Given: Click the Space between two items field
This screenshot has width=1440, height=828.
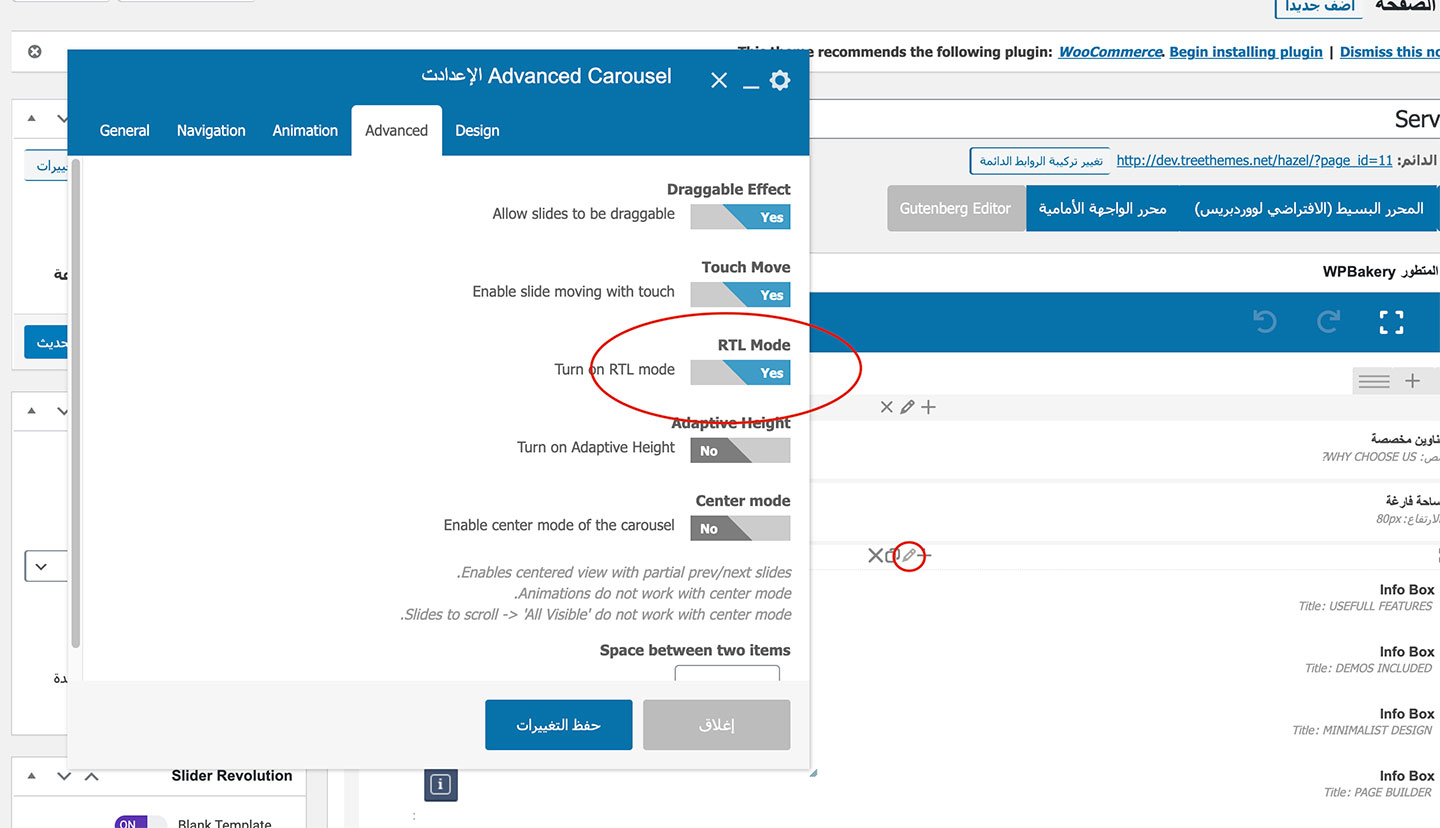Looking at the screenshot, I should (x=727, y=674).
